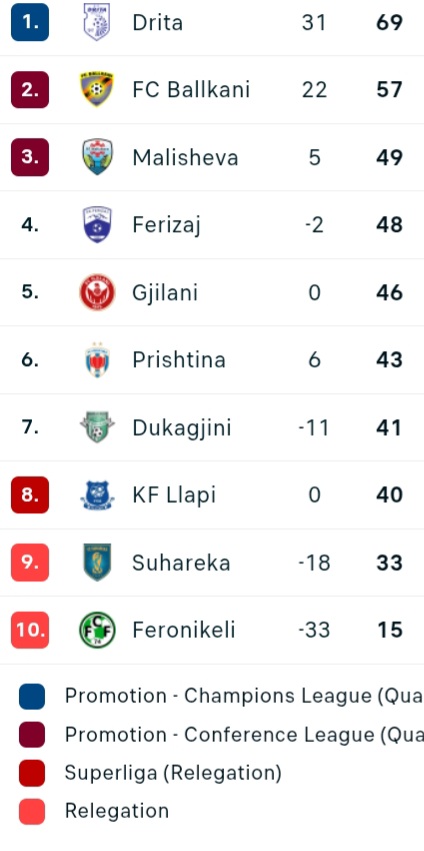This screenshot has width=424, height=851.
Task: Select Malisheva's 49 points value
Action: click(389, 157)
